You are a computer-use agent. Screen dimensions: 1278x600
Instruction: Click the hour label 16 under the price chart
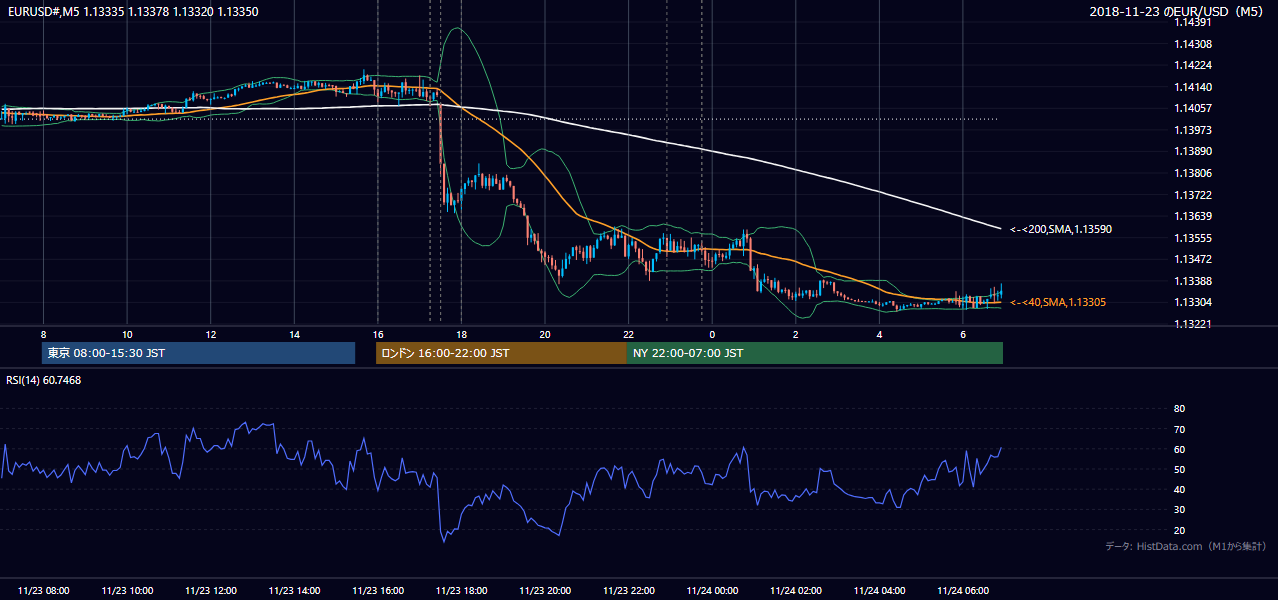[x=378, y=334]
